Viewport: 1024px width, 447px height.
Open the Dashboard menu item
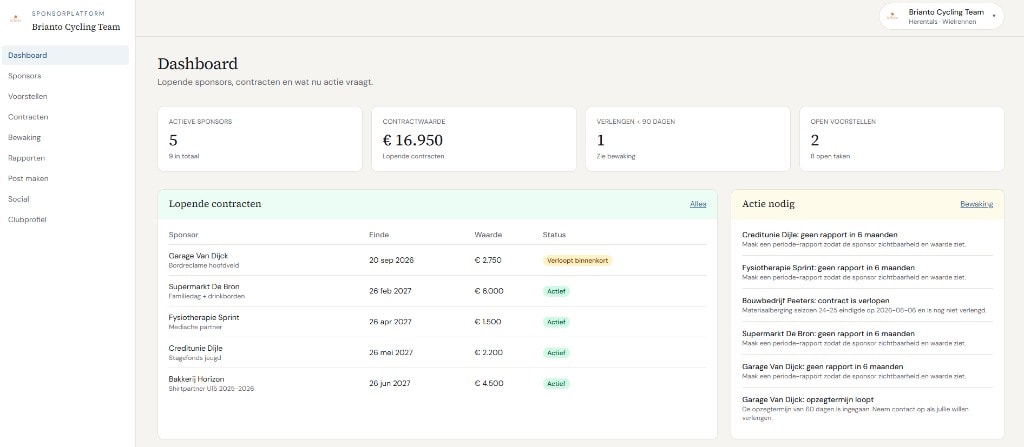[65, 56]
